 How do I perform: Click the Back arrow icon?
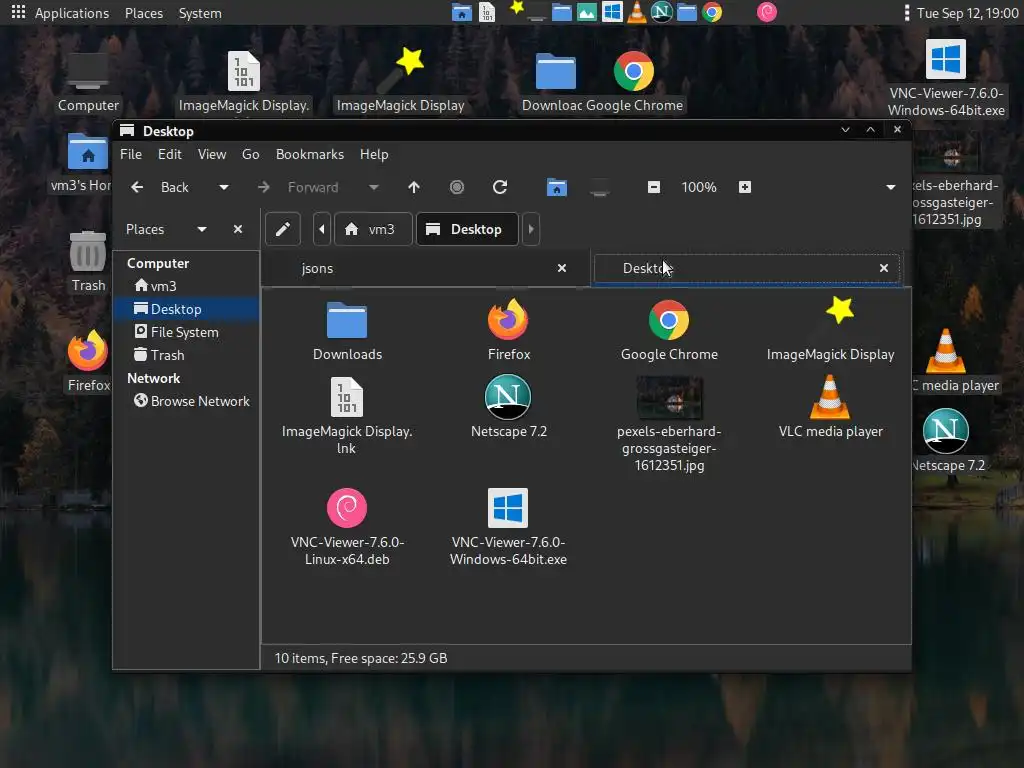pyautogui.click(x=137, y=187)
